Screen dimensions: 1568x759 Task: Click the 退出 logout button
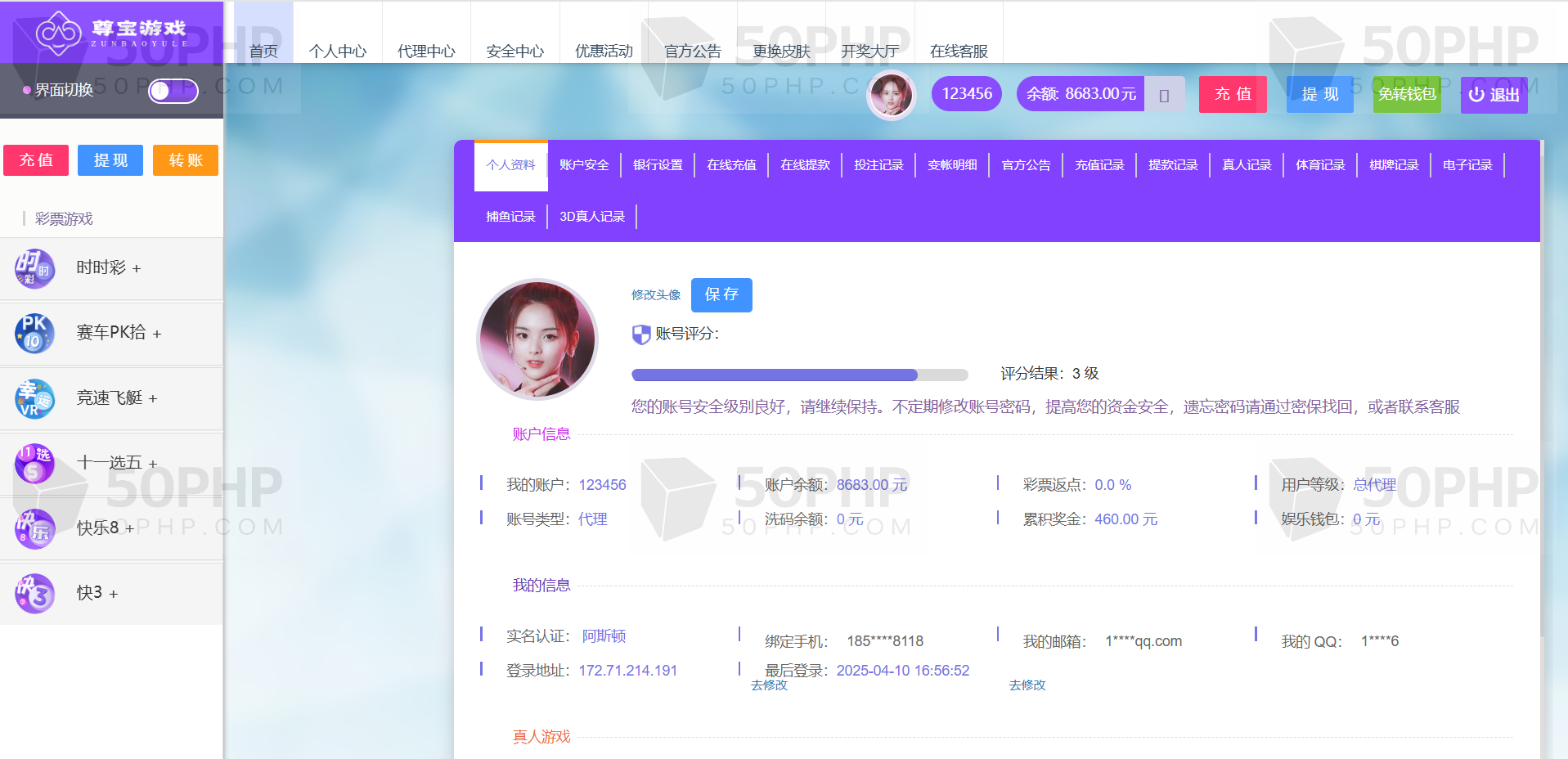click(1494, 95)
